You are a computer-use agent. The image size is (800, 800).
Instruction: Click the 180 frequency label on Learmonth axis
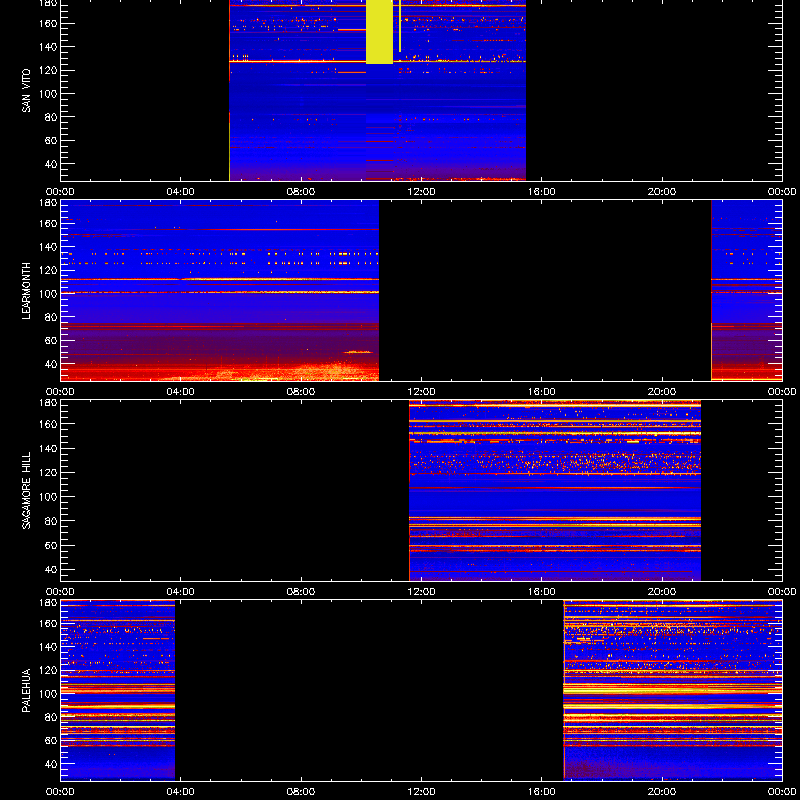pyautogui.click(x=49, y=203)
